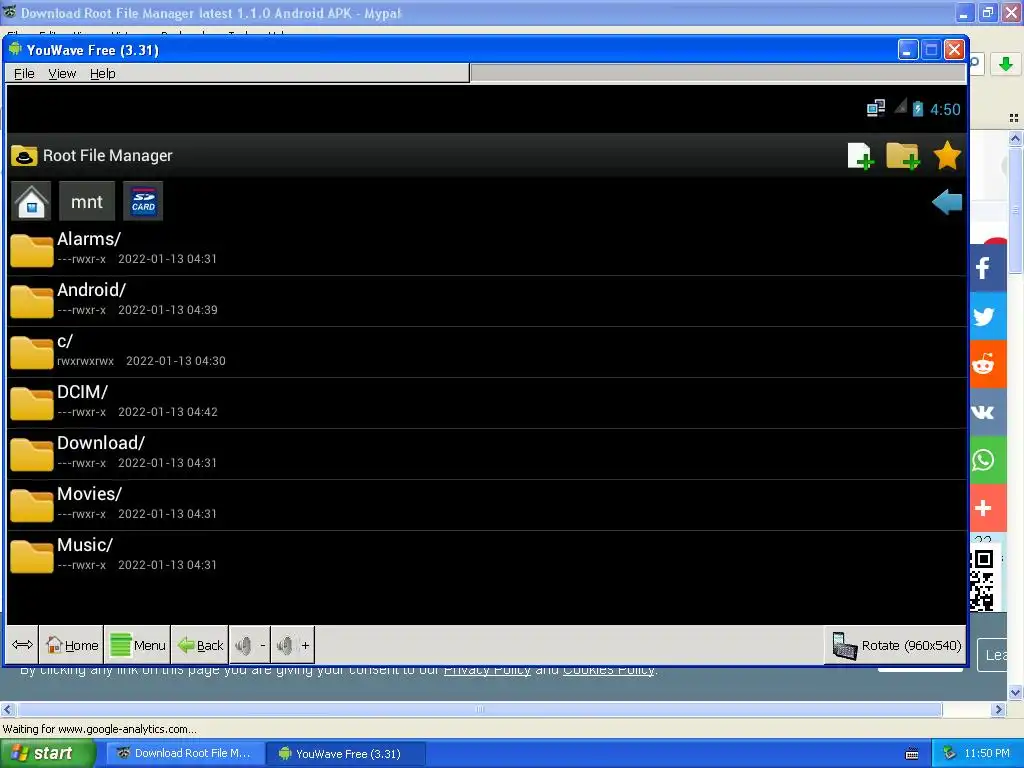
Task: Click the browser horizontal scrollbar
Action: (x=479, y=709)
